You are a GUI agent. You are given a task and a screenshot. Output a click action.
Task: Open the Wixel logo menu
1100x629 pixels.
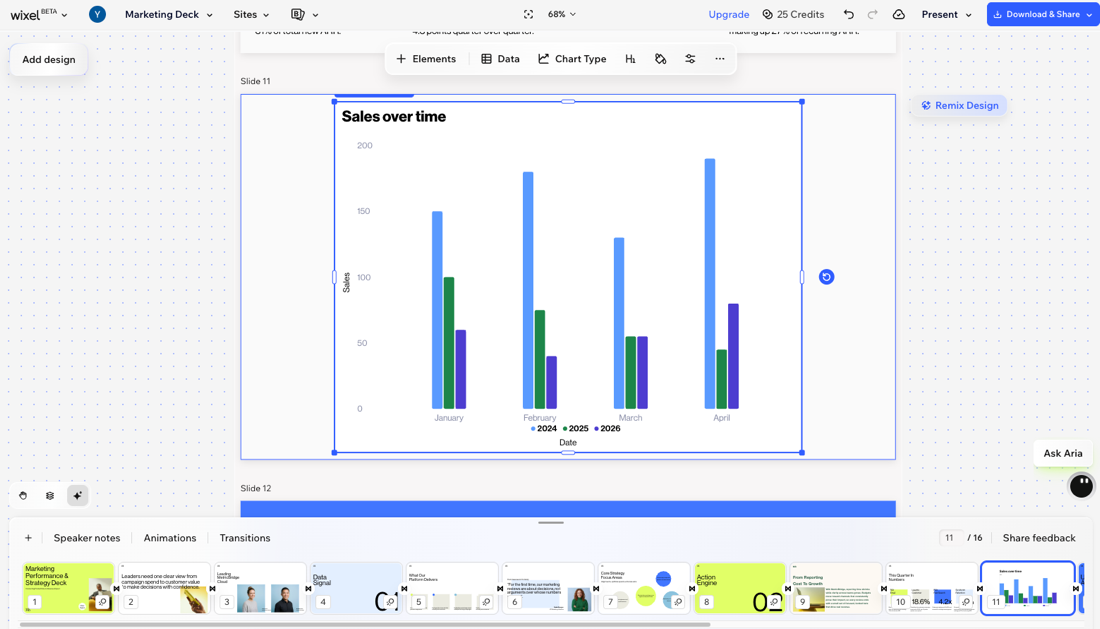click(x=39, y=14)
